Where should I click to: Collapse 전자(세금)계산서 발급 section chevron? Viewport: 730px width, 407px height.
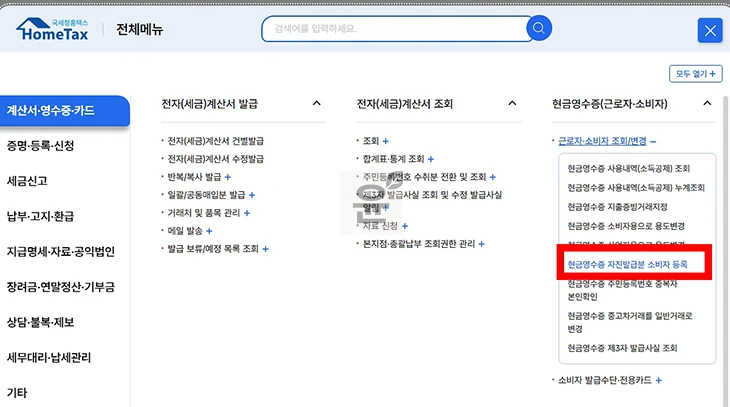[x=317, y=103]
